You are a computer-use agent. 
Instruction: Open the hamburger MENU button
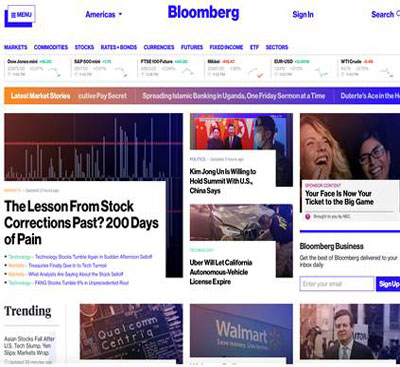tap(20, 15)
